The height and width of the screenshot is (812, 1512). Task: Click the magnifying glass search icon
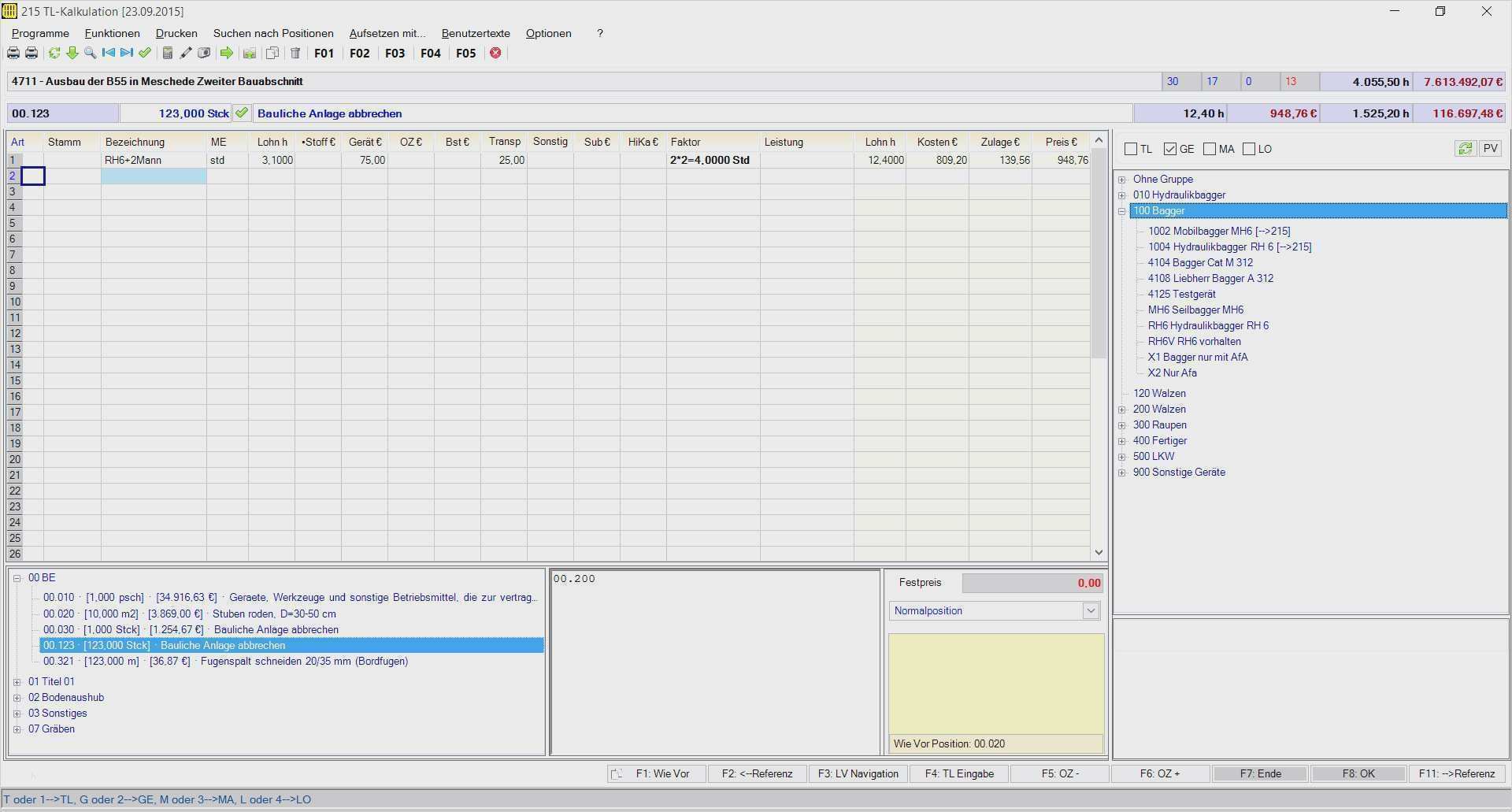pos(90,53)
